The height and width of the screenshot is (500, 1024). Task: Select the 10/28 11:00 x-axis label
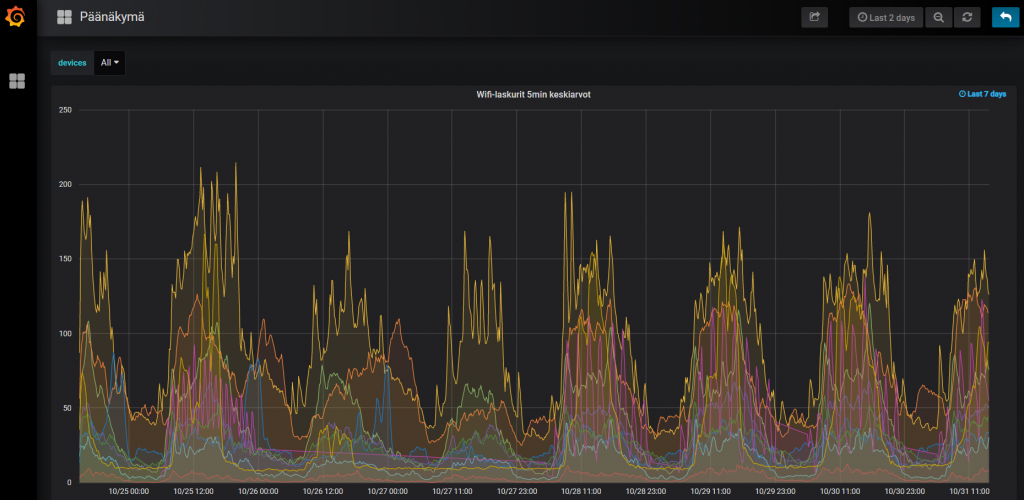(582, 491)
